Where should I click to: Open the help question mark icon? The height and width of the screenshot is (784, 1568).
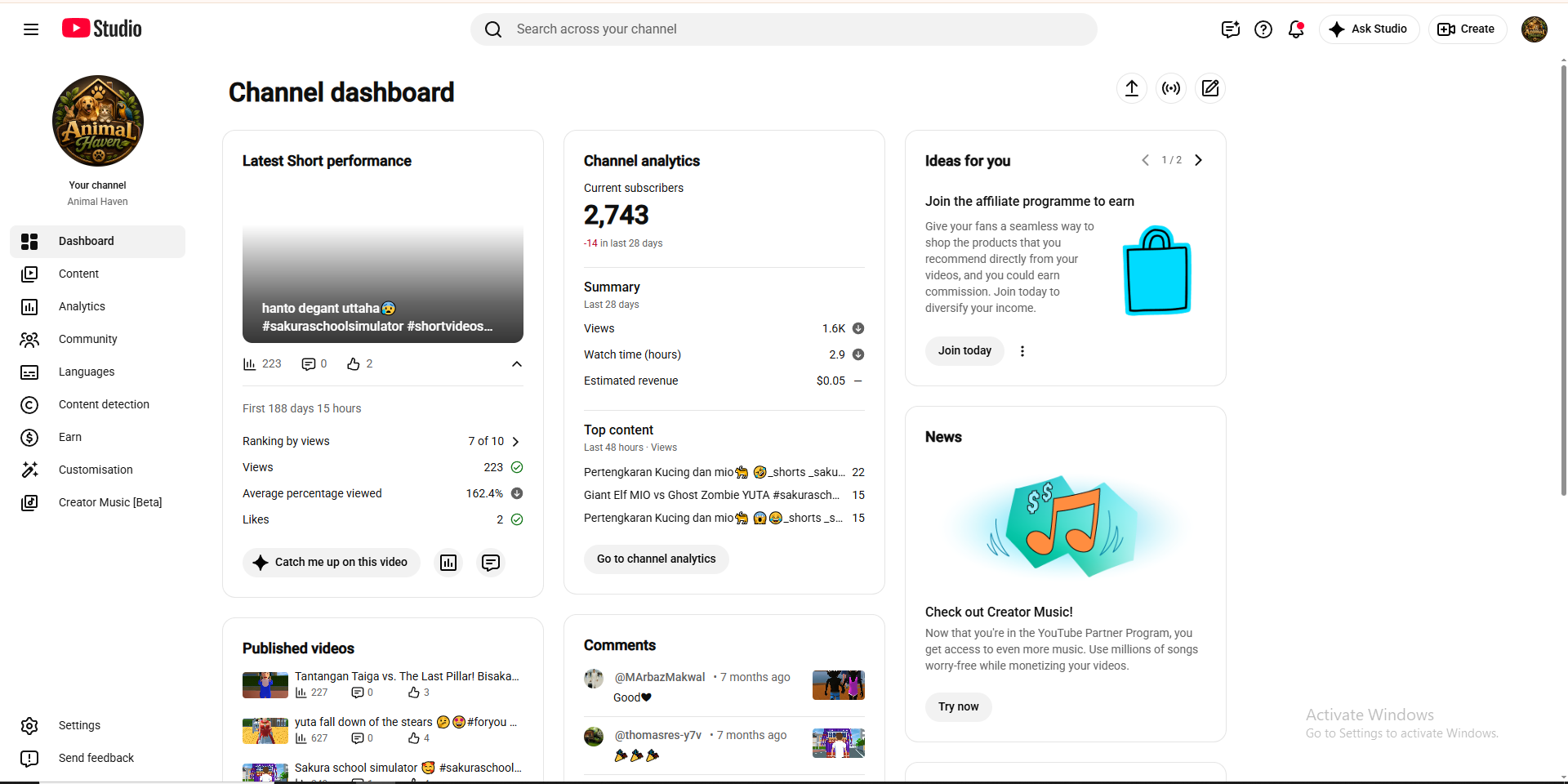click(x=1263, y=29)
